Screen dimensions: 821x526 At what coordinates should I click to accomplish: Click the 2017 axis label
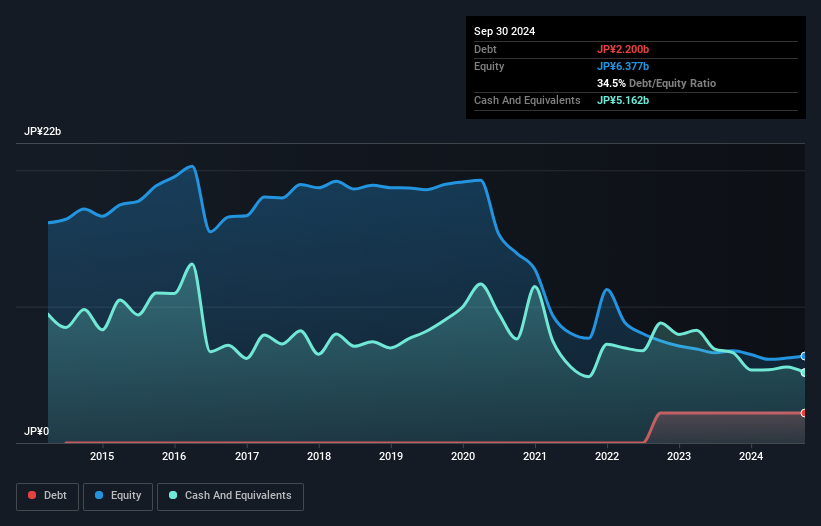(247, 456)
